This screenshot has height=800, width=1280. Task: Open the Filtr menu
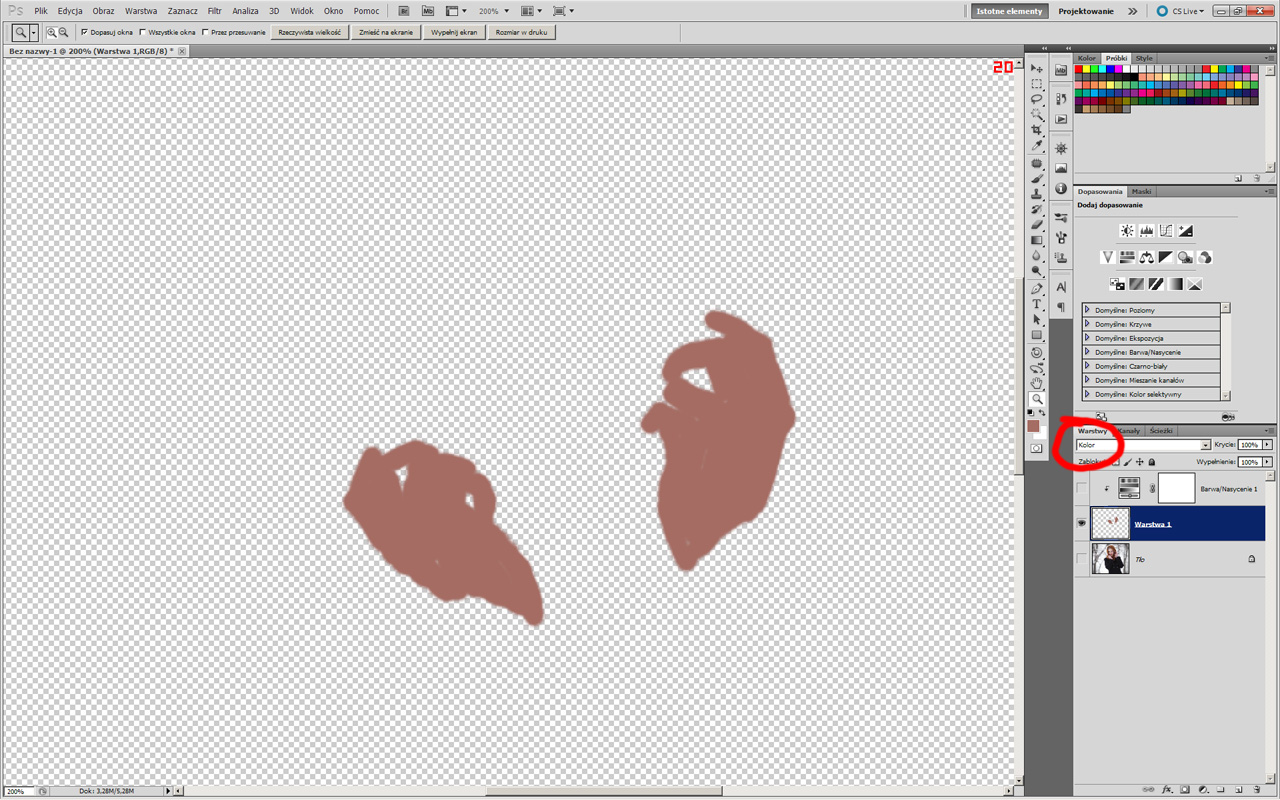coord(214,11)
